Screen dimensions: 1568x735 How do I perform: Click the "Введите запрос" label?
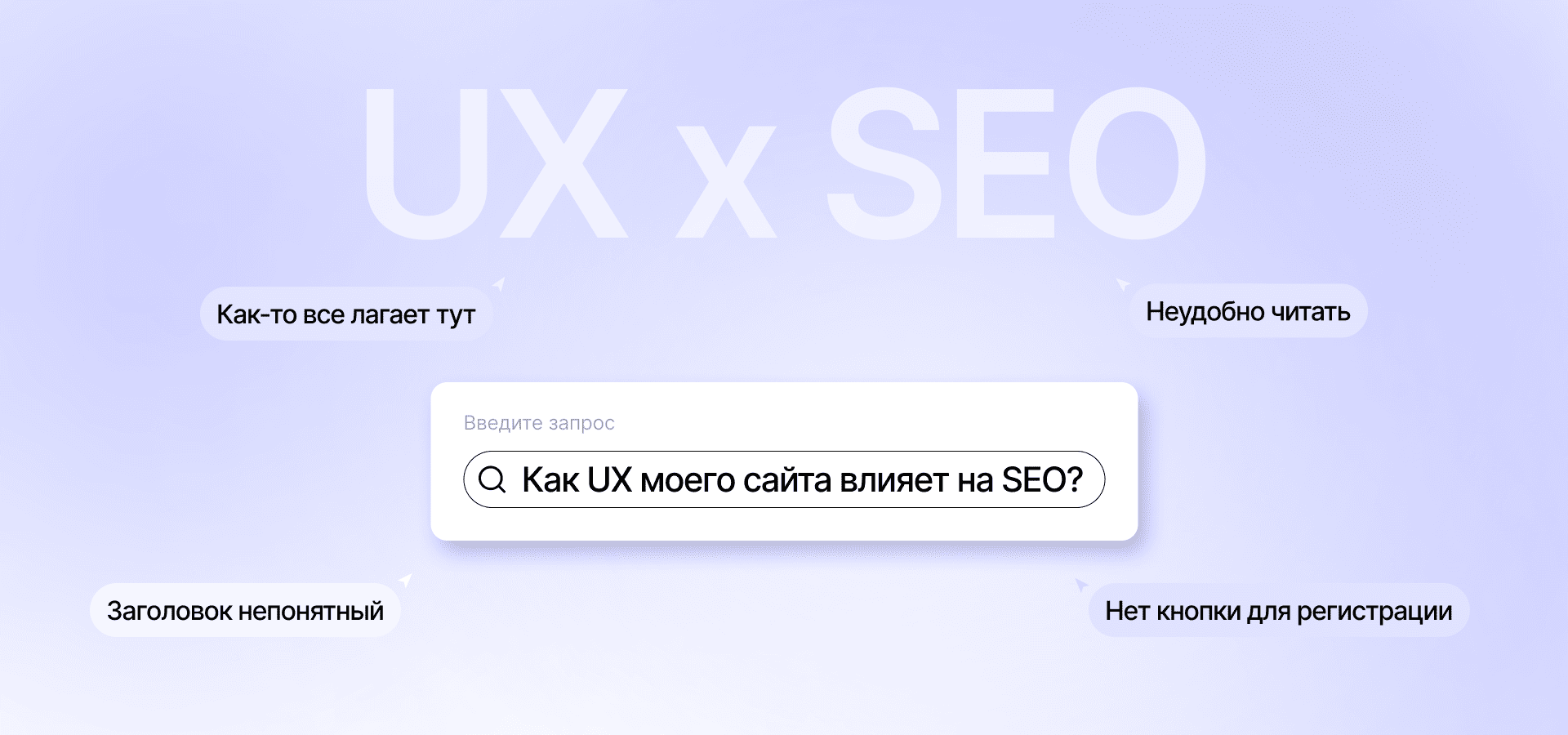tap(539, 423)
